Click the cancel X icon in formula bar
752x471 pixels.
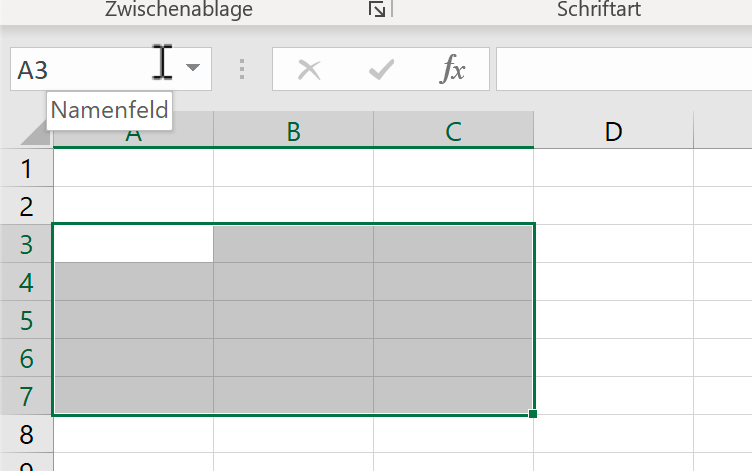tap(309, 70)
